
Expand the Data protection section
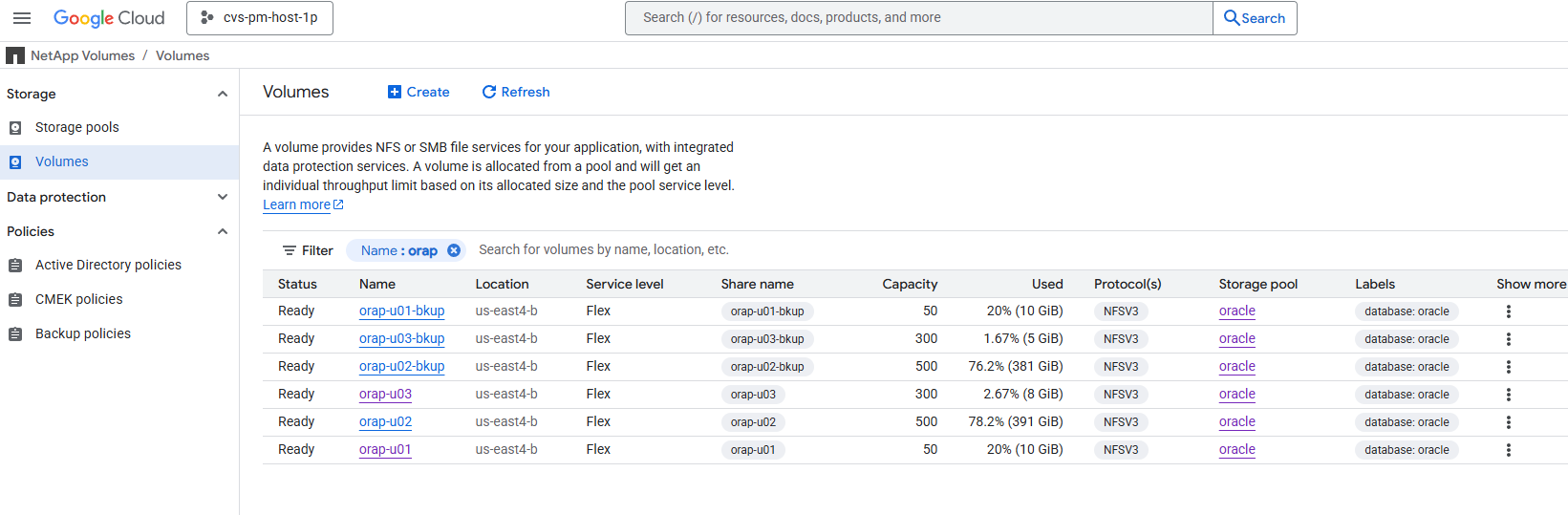pos(223,197)
